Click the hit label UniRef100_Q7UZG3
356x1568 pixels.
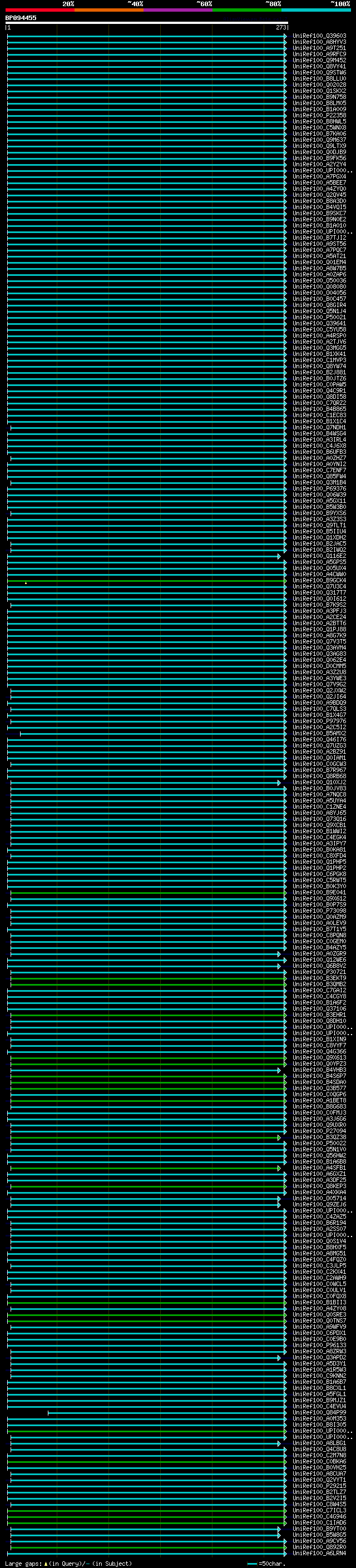319,746
